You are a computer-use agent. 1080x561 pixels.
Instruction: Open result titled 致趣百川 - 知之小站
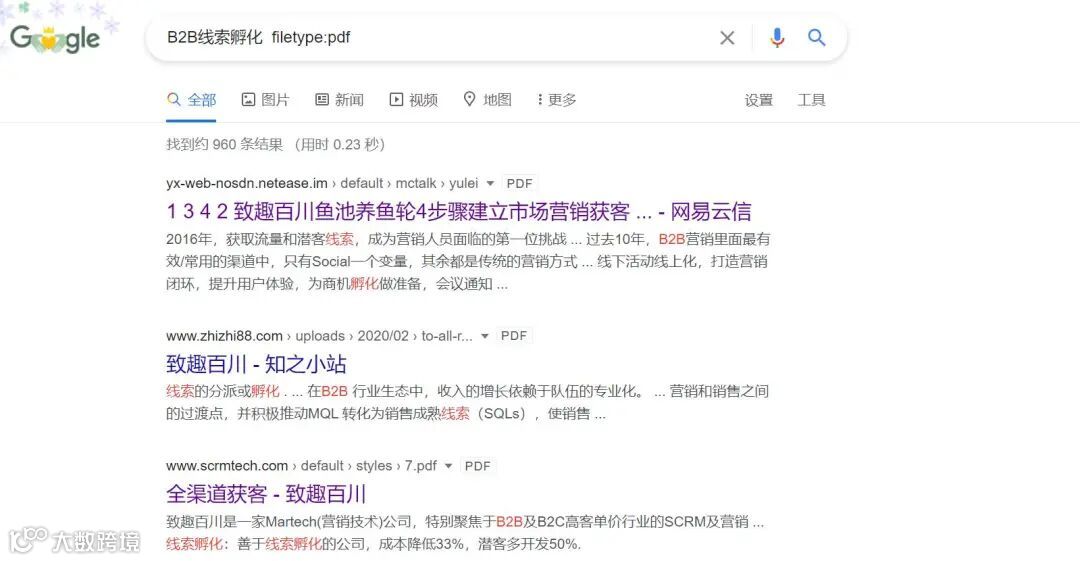pos(256,364)
